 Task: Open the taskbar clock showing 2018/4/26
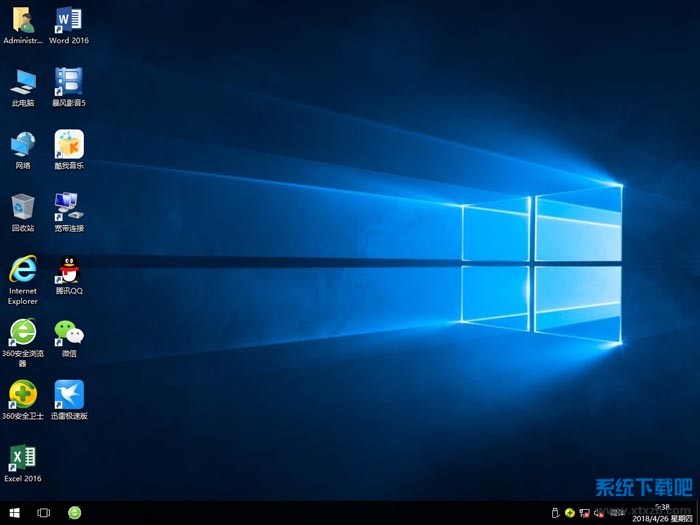pyautogui.click(x=662, y=513)
